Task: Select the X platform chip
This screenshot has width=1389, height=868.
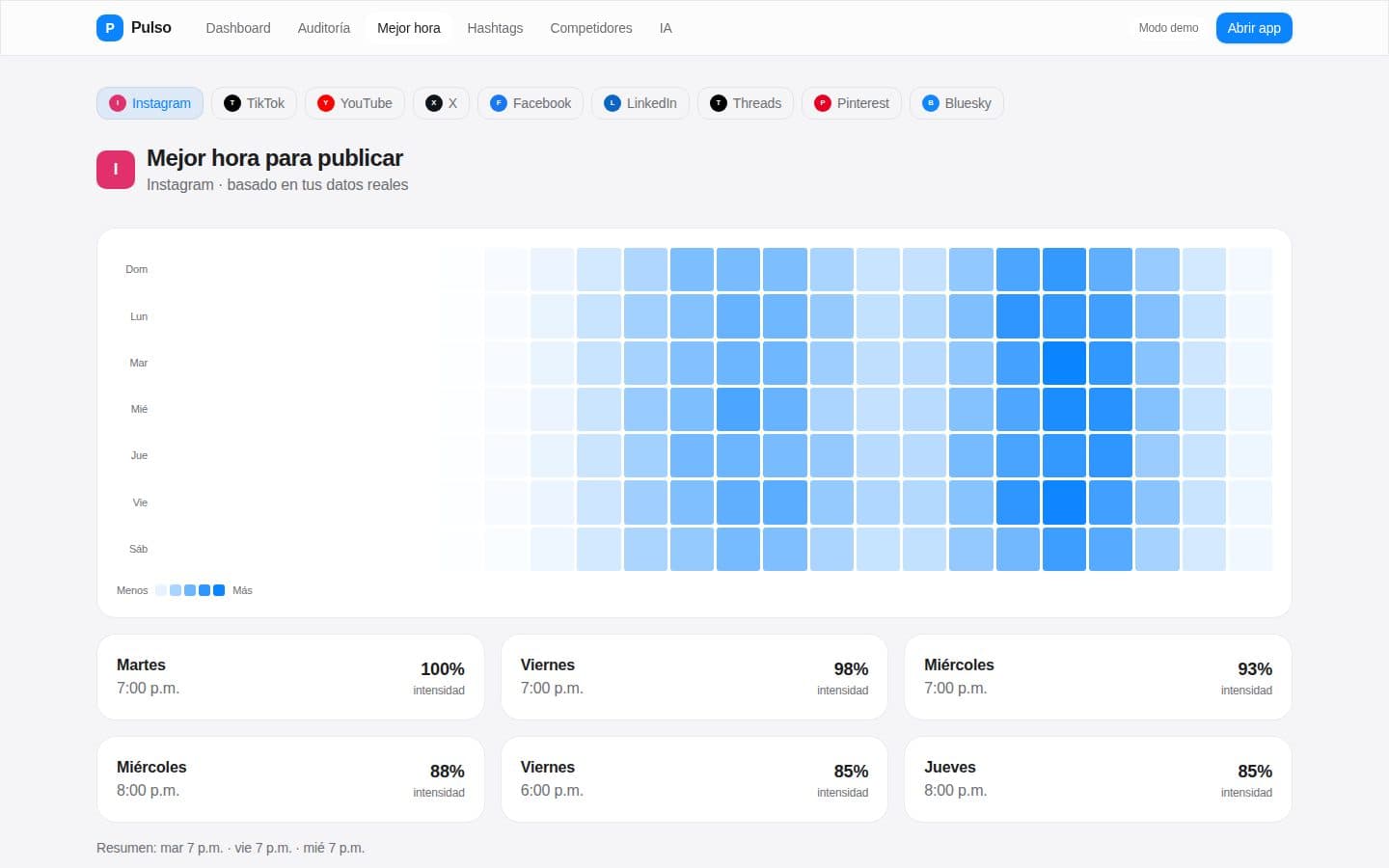Action: [x=441, y=103]
